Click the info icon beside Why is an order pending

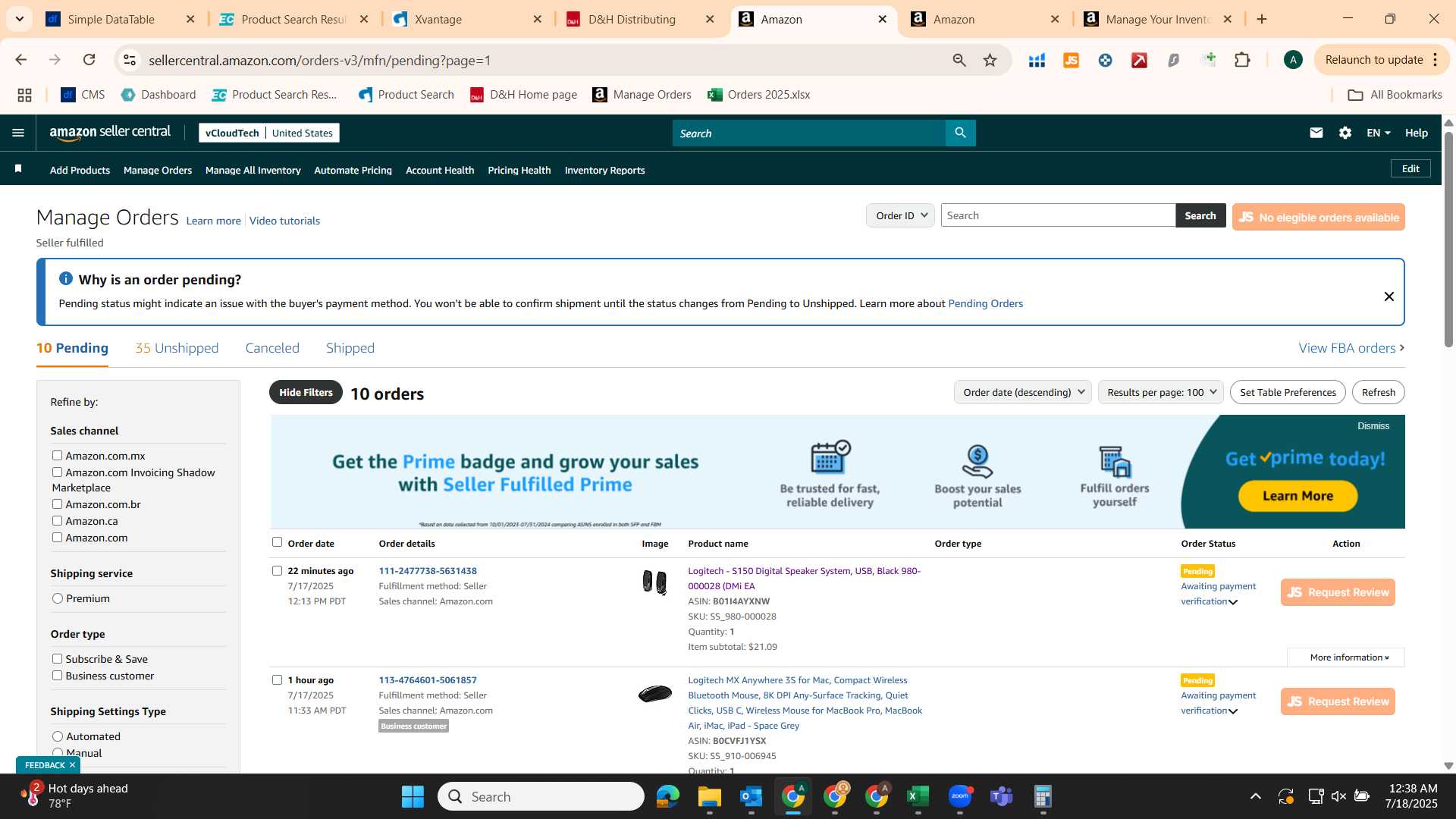coord(66,279)
